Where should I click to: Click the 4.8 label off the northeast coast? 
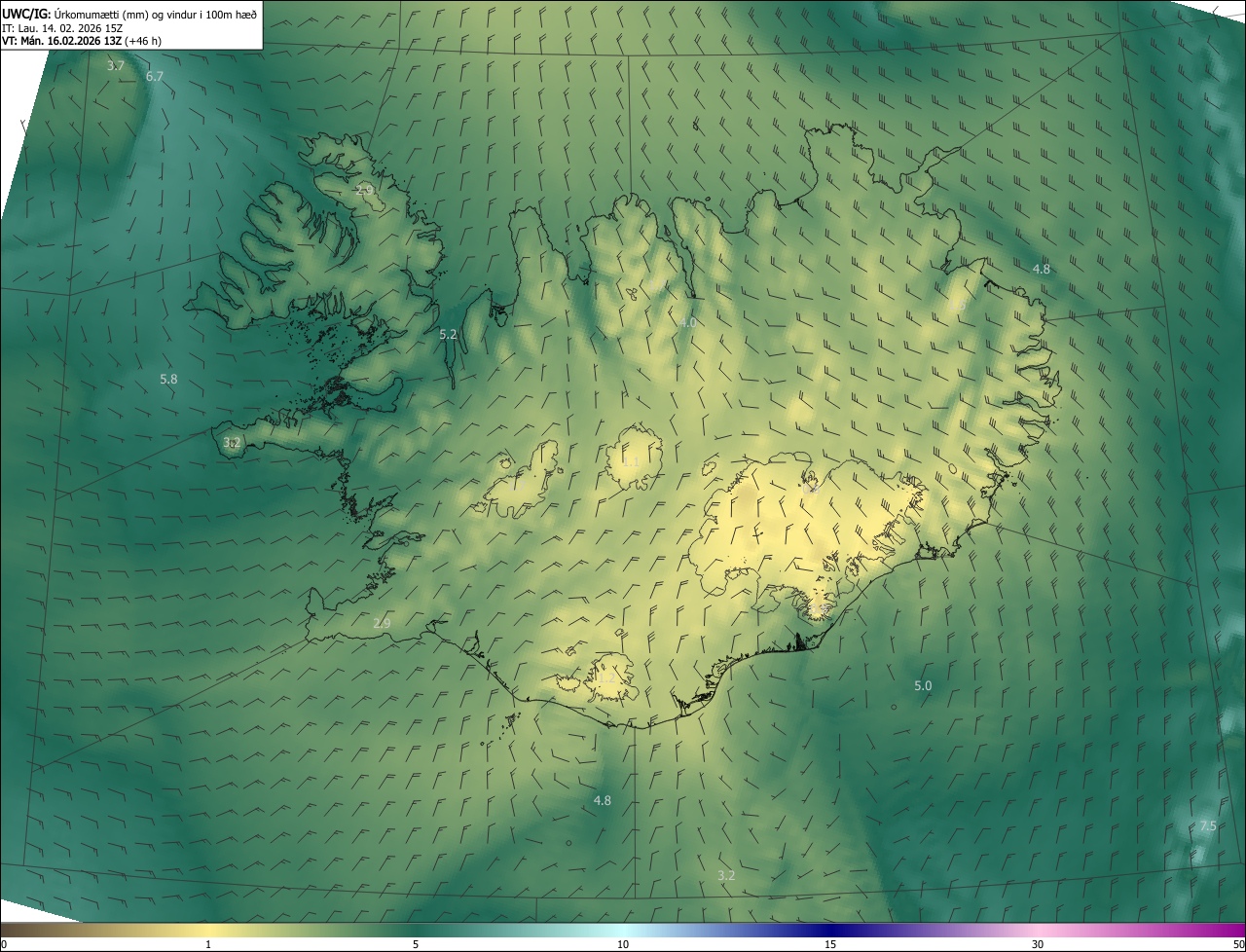coord(1042,269)
